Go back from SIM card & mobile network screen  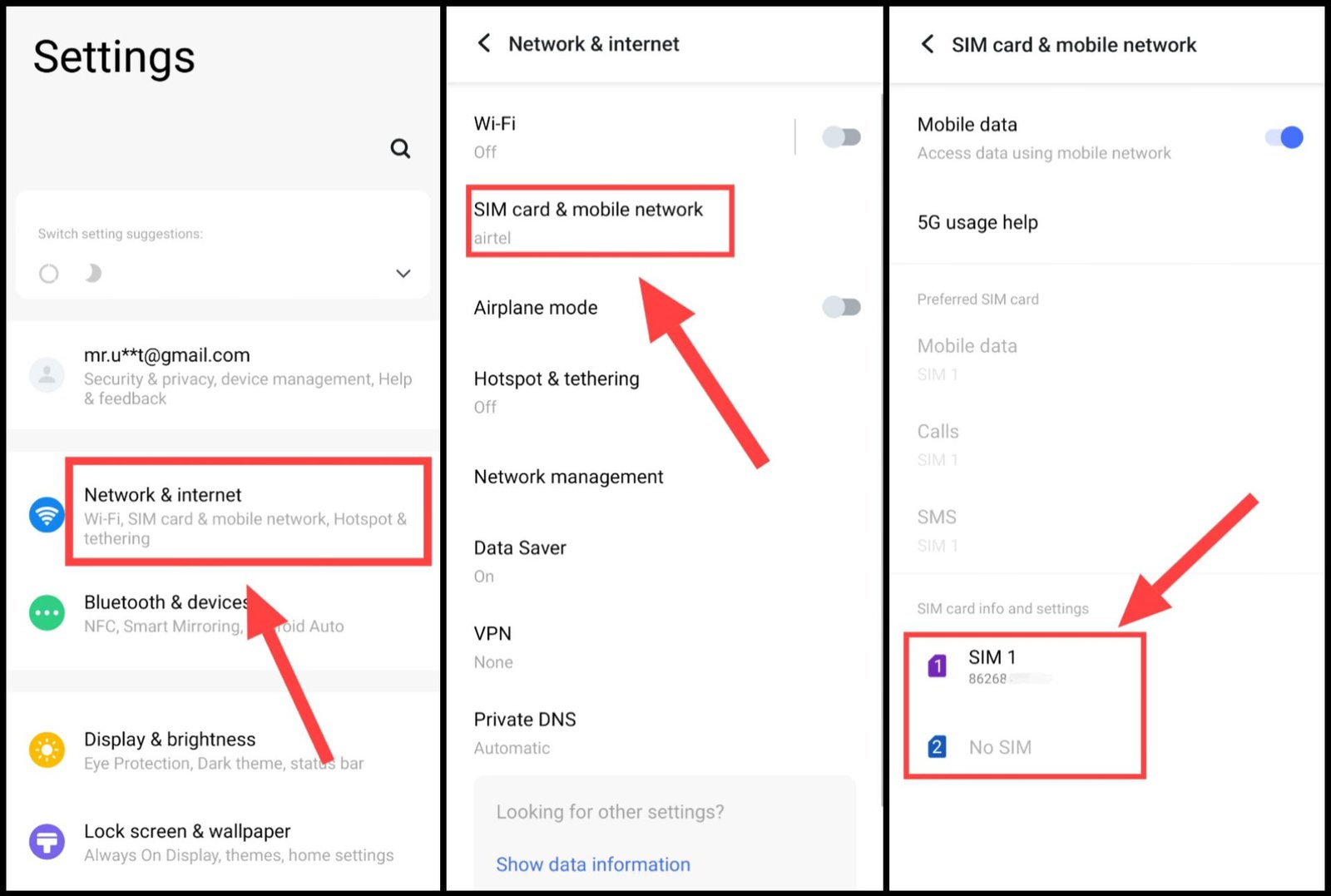pos(928,44)
